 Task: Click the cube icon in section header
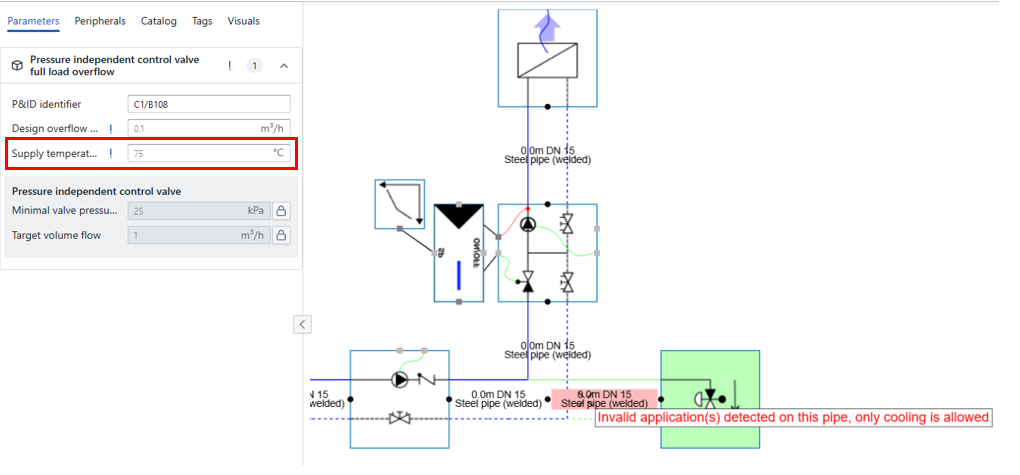pyautogui.click(x=17, y=66)
